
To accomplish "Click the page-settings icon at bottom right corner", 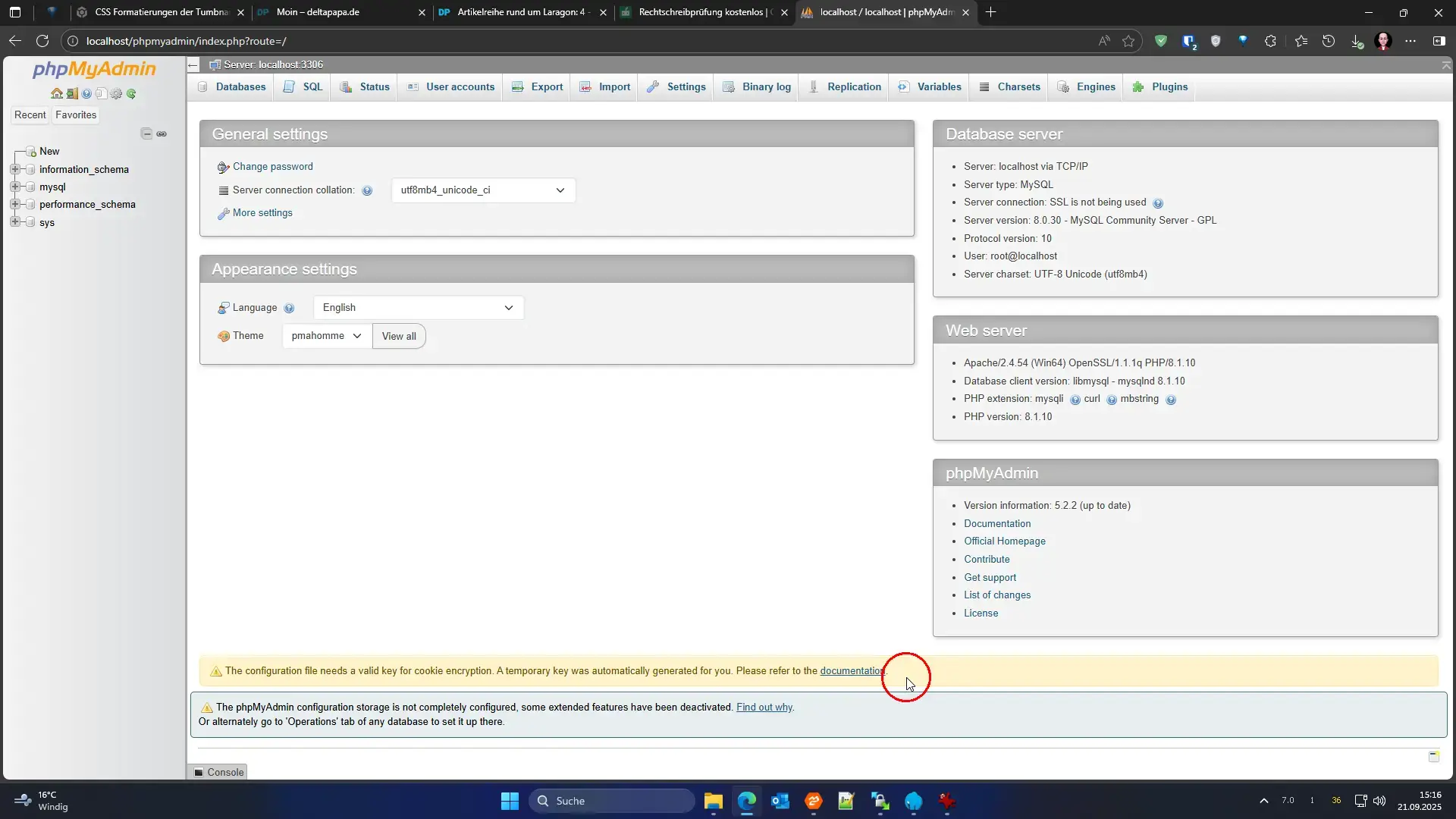I will (1433, 756).
